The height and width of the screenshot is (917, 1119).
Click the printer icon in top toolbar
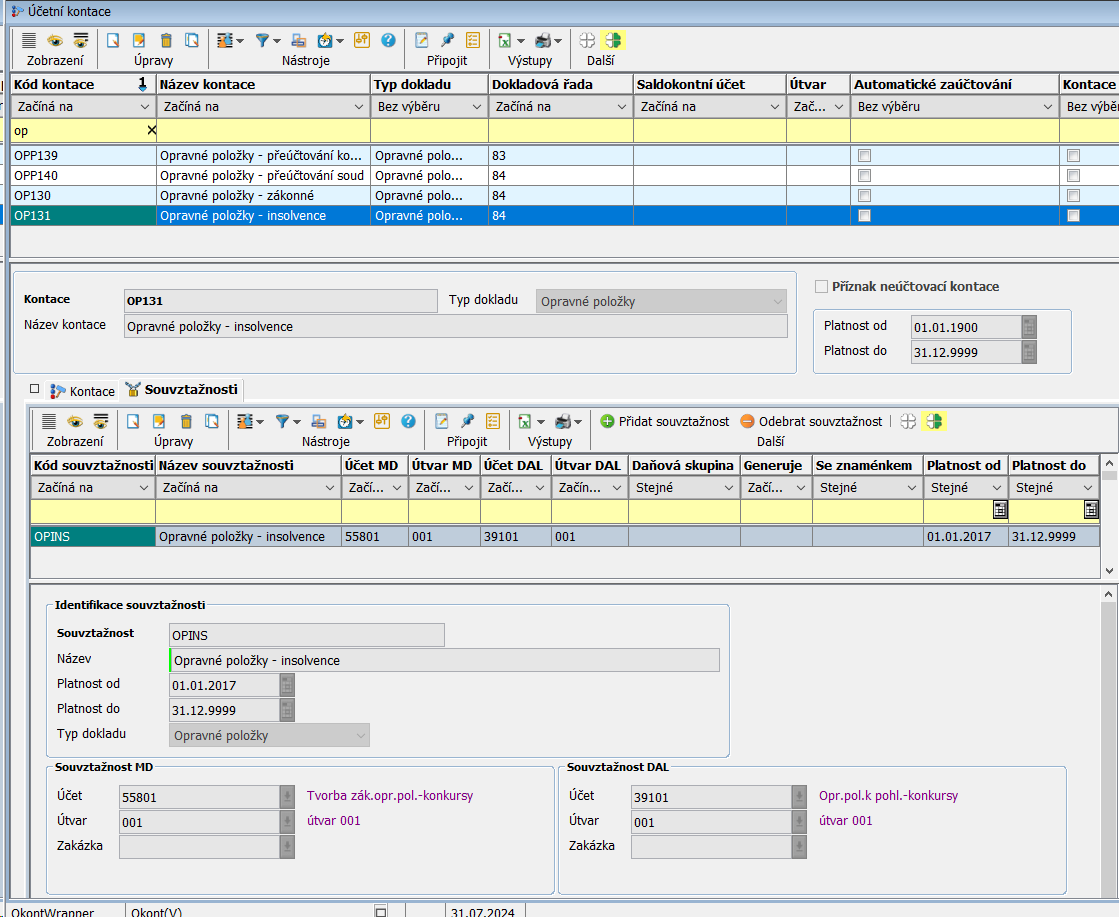(x=543, y=40)
